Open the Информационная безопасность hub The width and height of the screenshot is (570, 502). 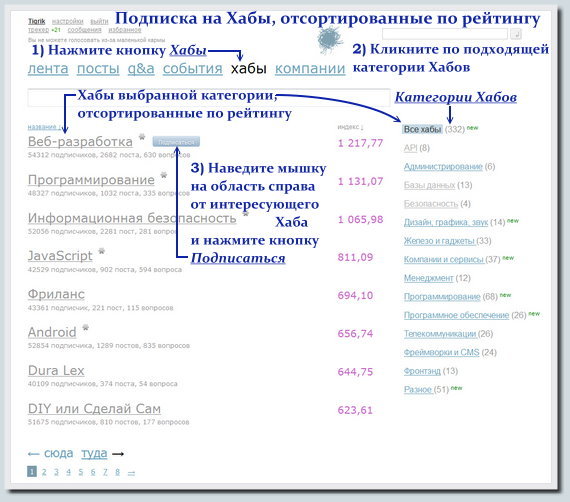(132, 218)
